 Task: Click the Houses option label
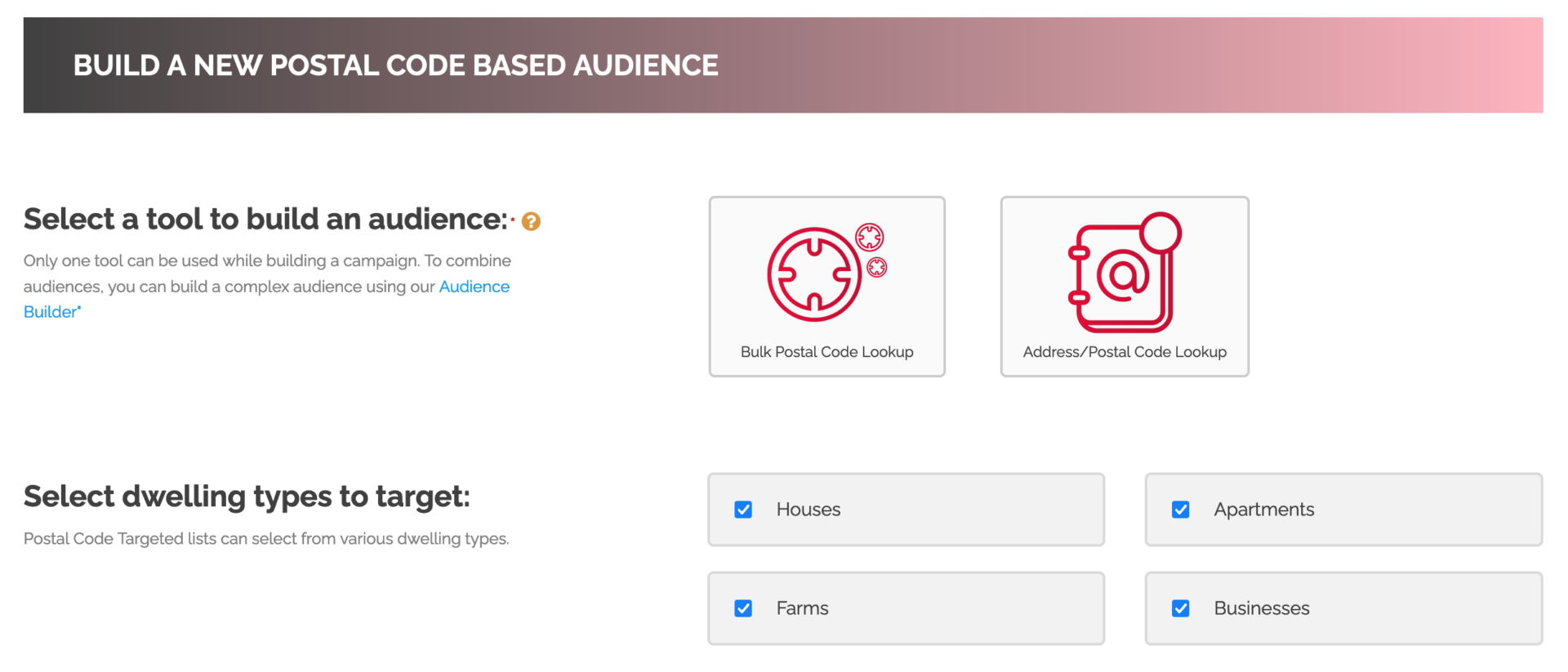pyautogui.click(x=808, y=510)
